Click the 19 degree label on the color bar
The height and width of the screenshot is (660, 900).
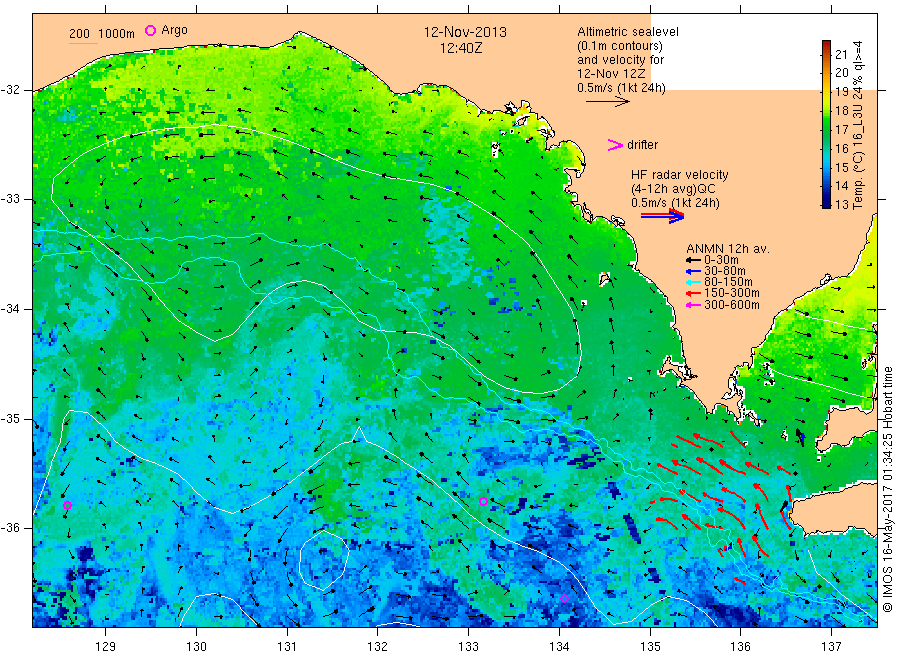[x=841, y=92]
